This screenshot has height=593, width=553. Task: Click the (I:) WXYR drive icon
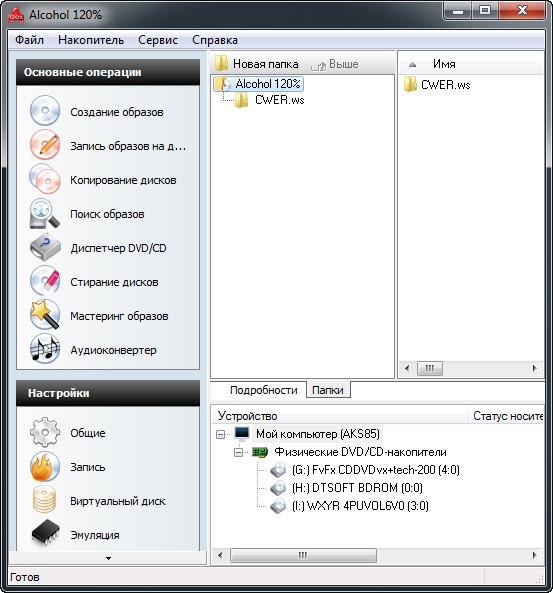[278, 506]
